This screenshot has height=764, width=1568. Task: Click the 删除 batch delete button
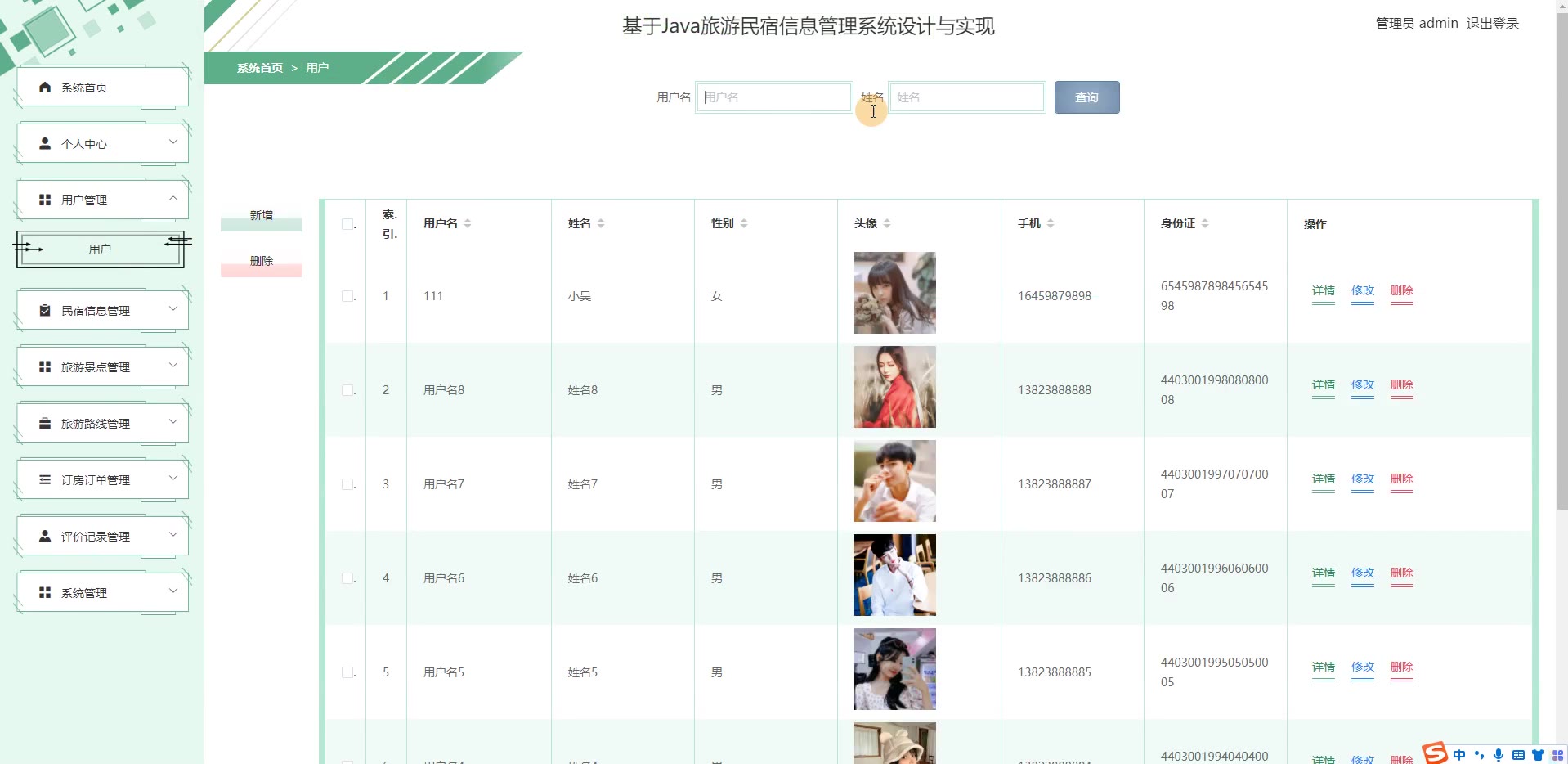coord(262,263)
